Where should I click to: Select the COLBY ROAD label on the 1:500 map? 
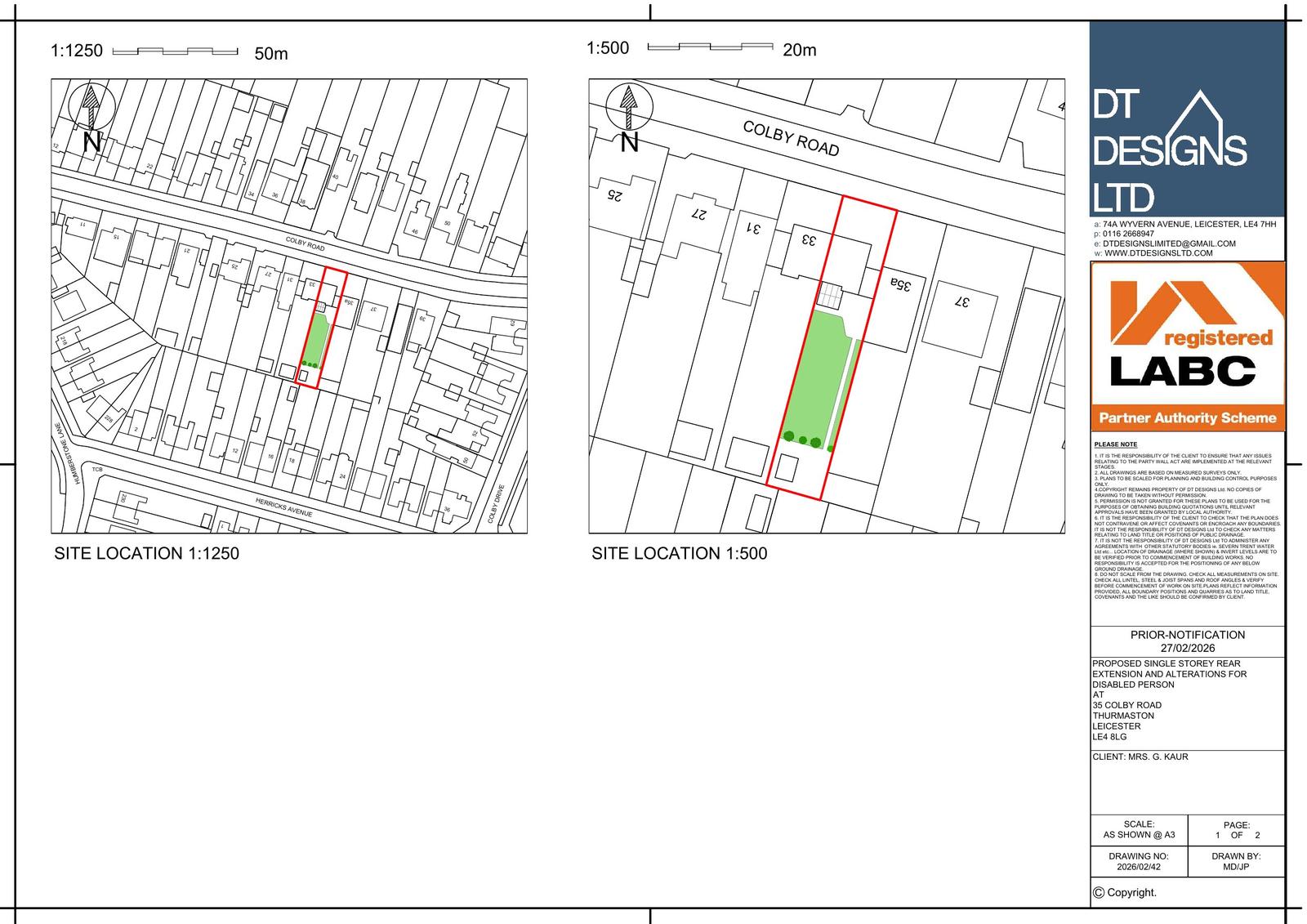click(791, 138)
